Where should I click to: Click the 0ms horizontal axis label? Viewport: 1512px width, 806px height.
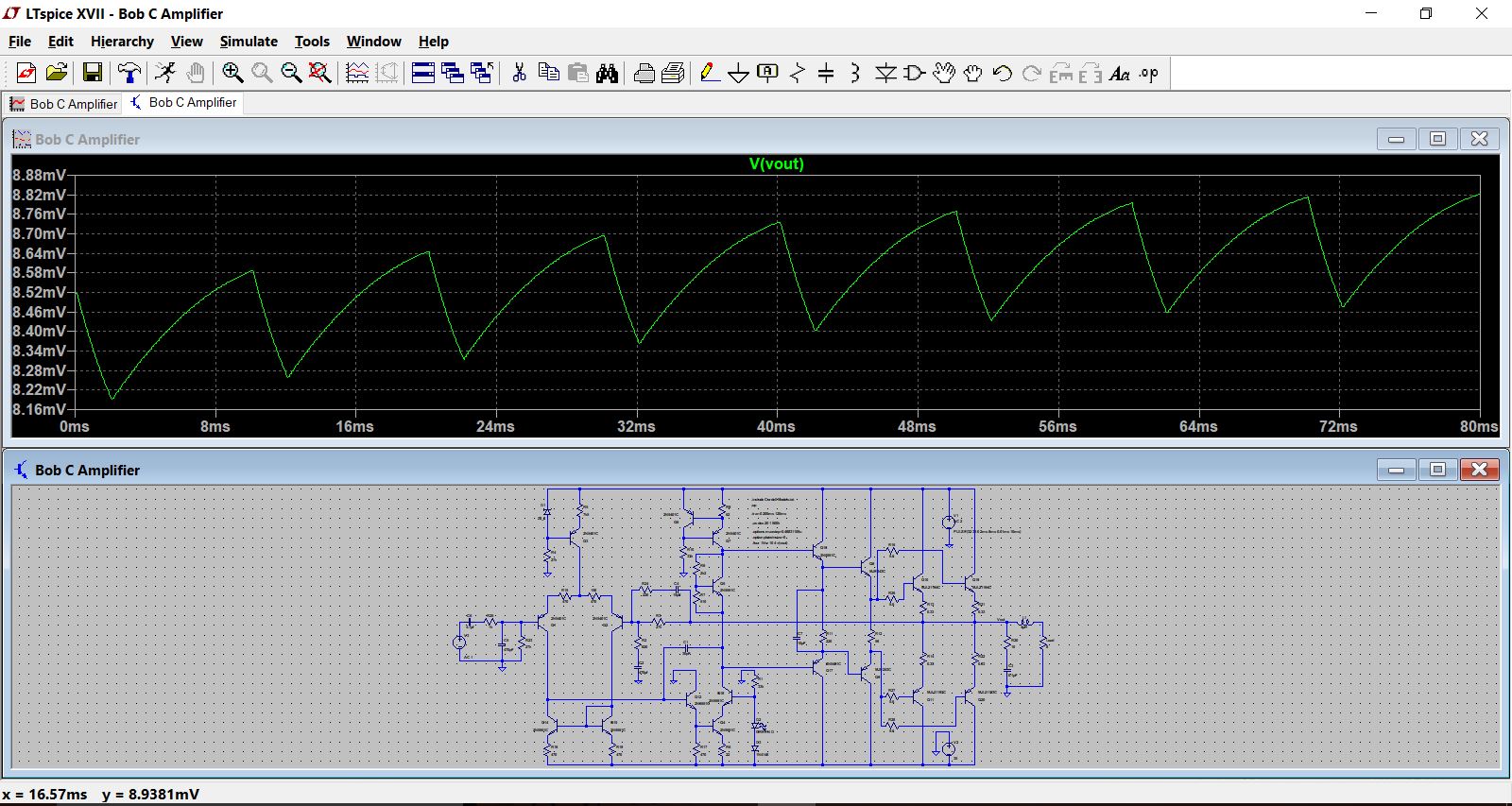point(75,426)
